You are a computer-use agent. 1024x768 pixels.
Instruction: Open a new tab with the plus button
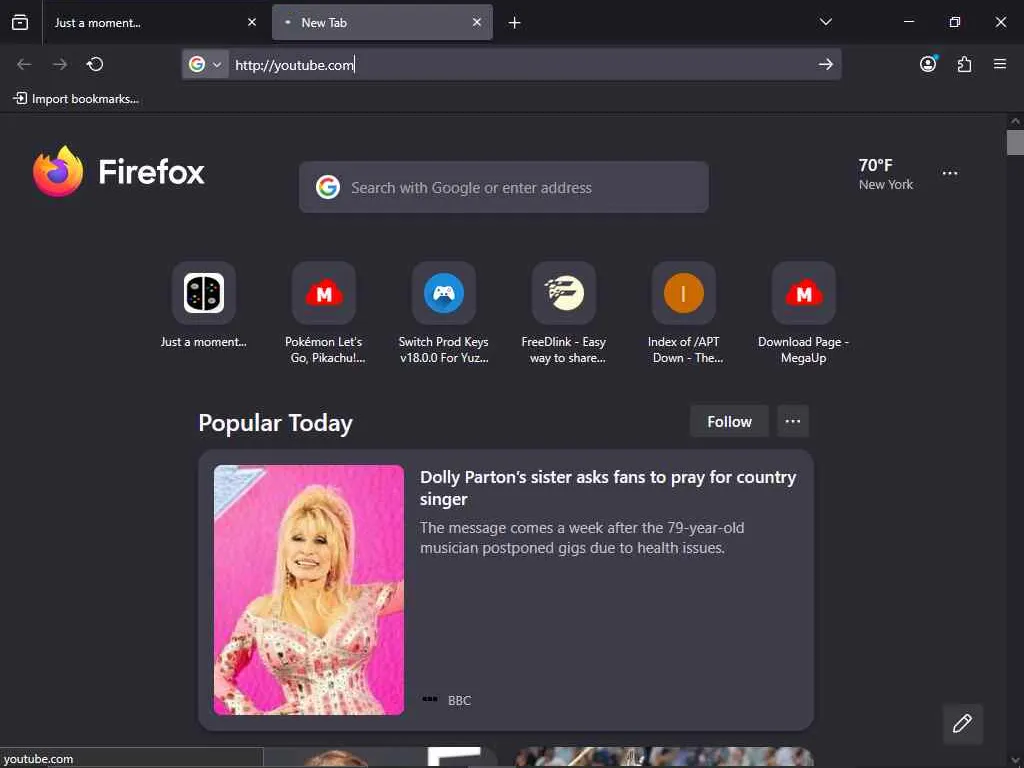click(x=515, y=23)
